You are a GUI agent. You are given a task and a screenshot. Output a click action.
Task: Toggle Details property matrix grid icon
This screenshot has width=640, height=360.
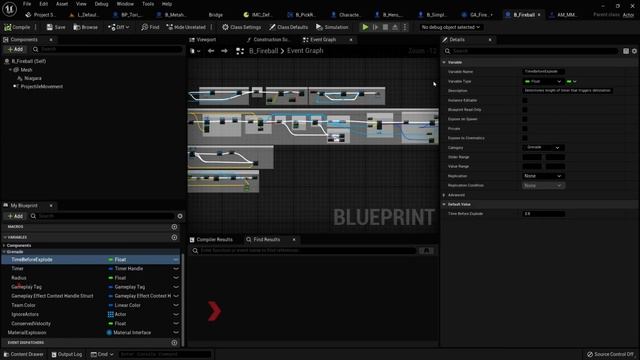tap(626, 51)
